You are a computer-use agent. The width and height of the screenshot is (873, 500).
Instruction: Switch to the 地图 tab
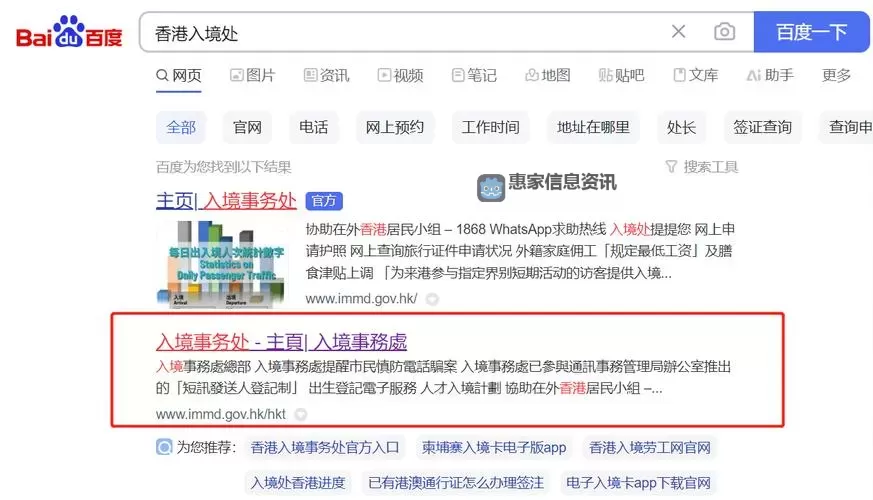[x=548, y=75]
